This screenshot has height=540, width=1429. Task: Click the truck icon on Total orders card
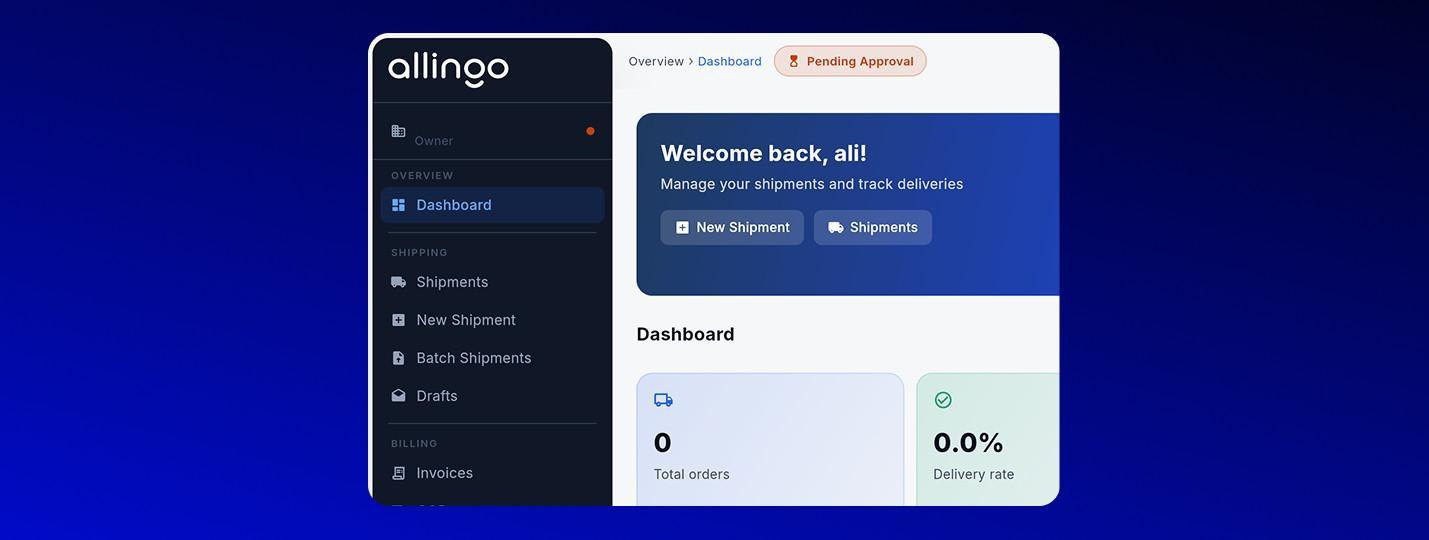point(663,400)
